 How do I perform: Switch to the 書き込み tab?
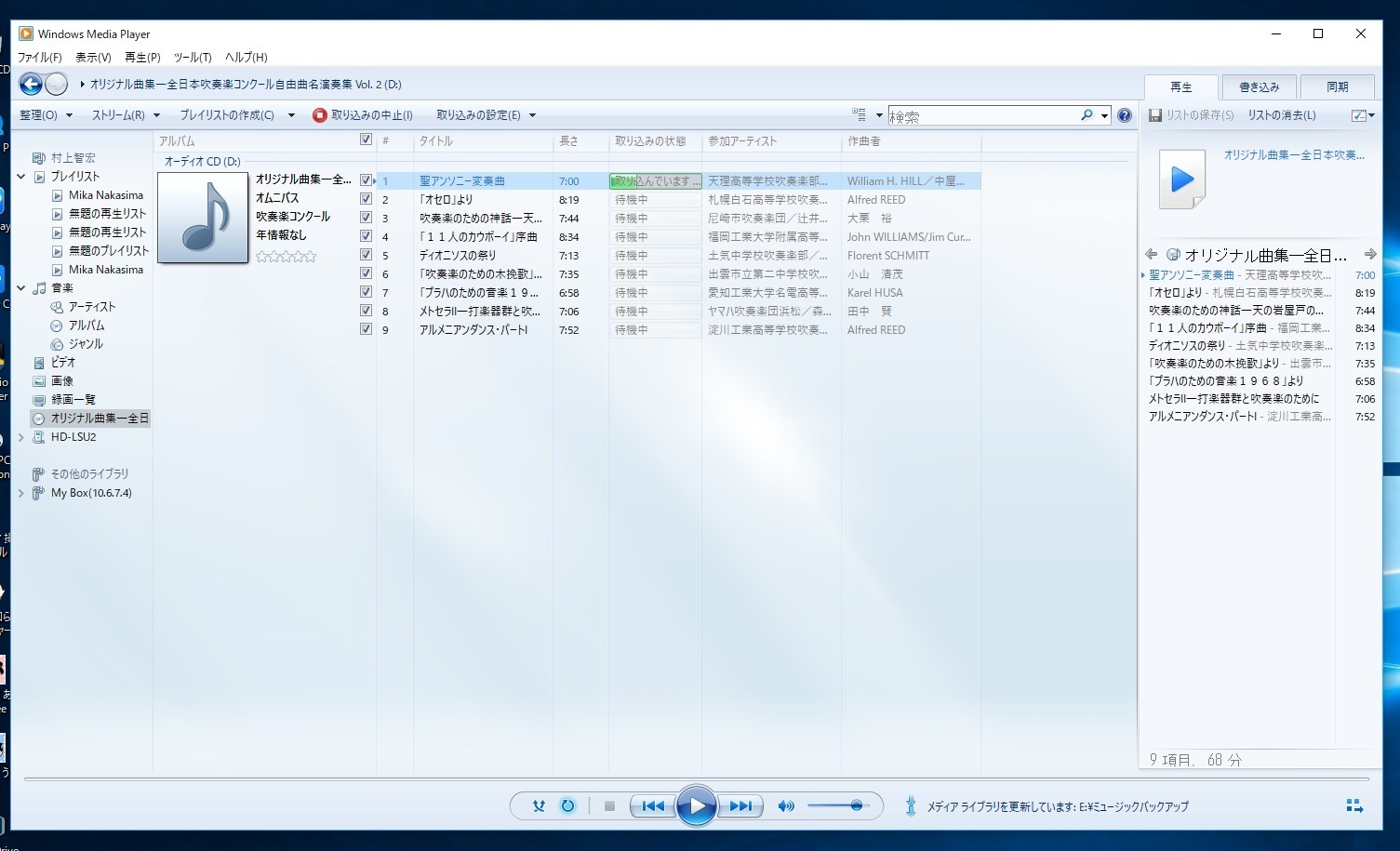(x=1260, y=87)
